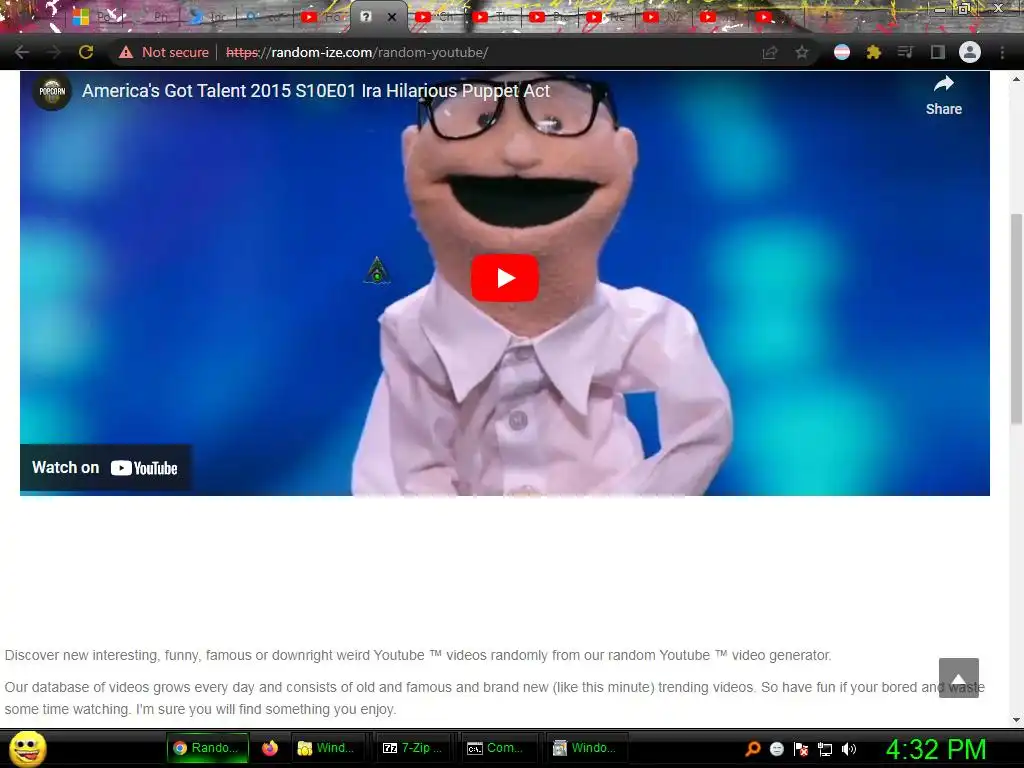Open the striped flag extension icon
Screen dimensions: 1024x768
pos(842,52)
